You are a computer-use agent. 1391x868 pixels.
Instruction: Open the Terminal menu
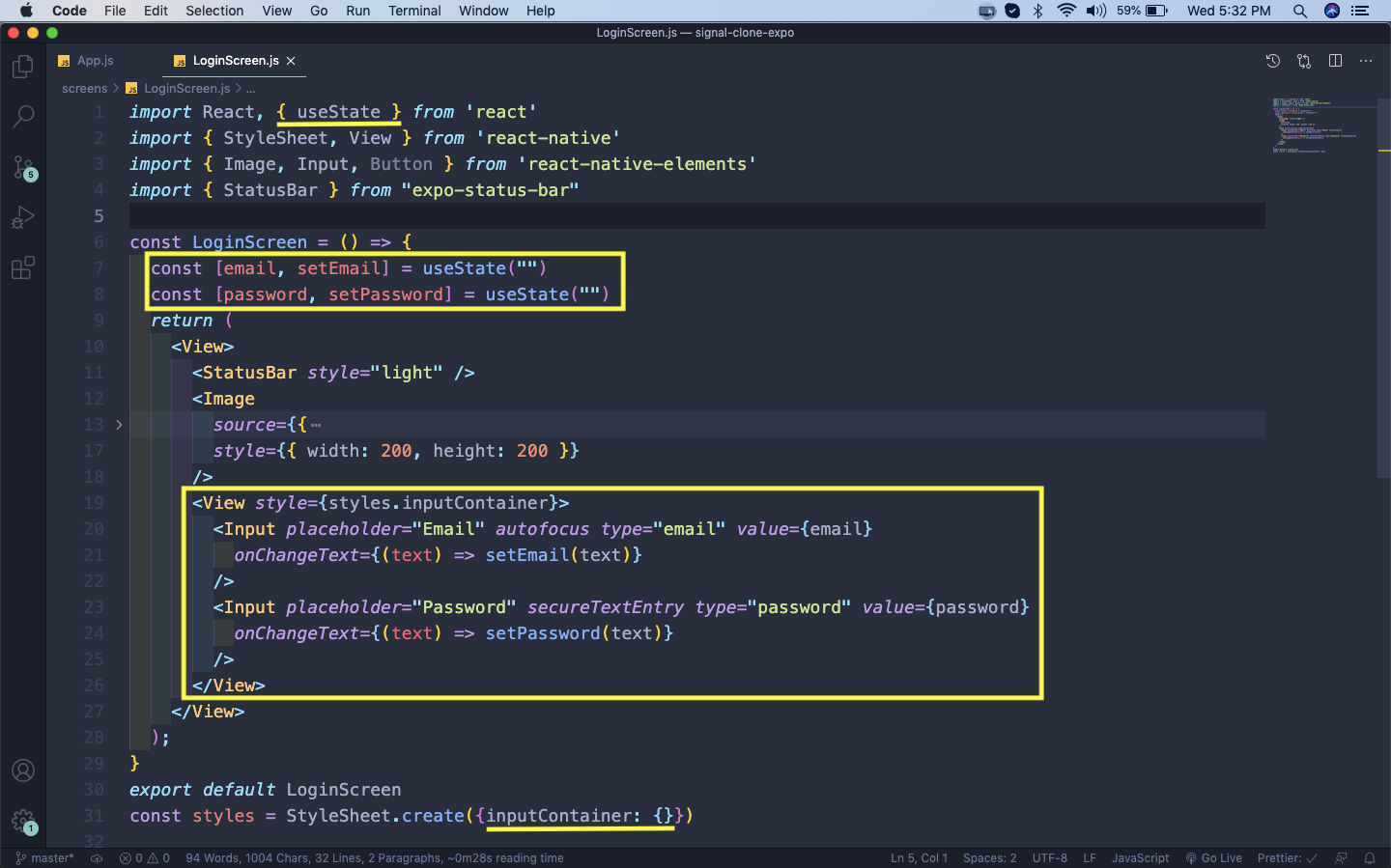tap(414, 11)
